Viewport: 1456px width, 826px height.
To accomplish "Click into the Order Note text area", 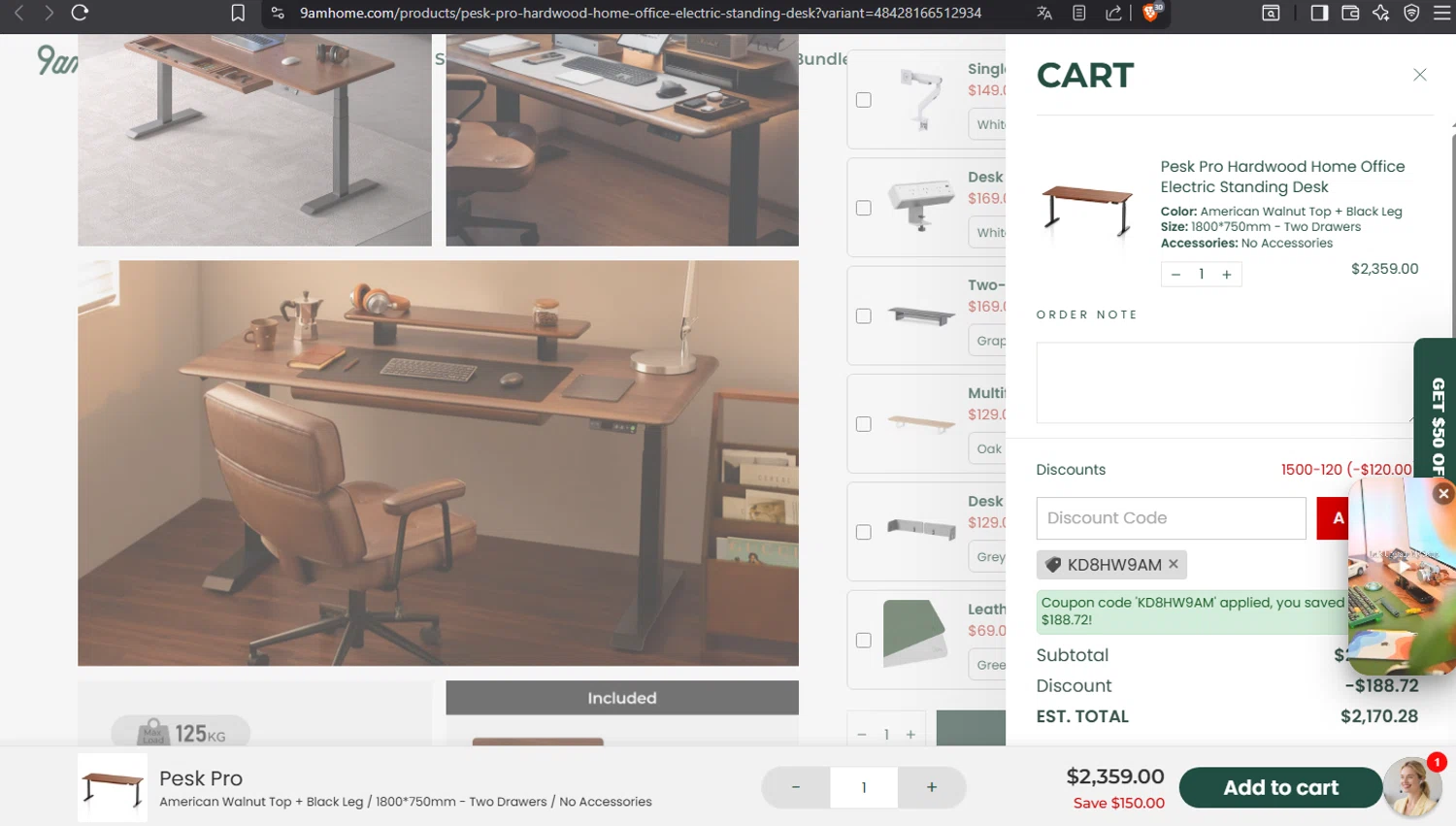I will pos(1227,382).
